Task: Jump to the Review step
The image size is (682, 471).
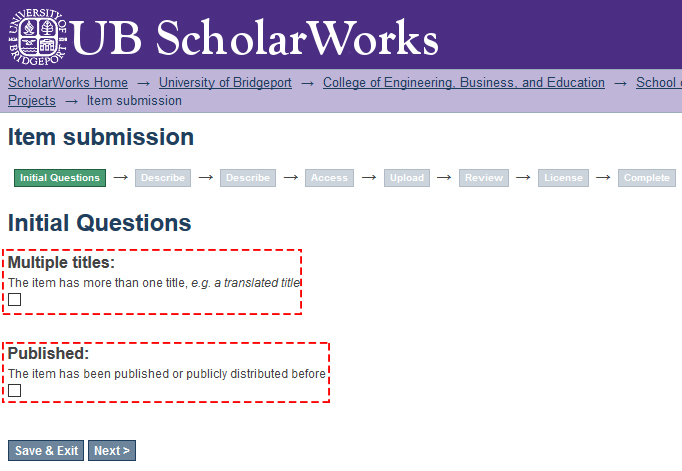Action: tap(484, 178)
